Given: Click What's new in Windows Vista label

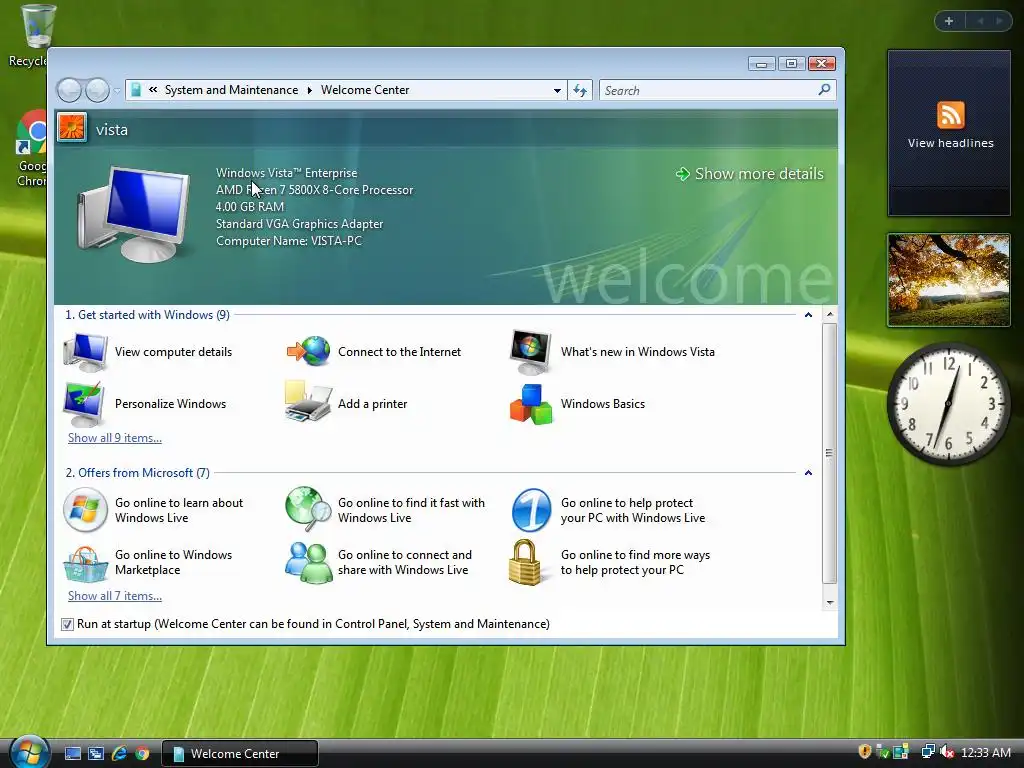Looking at the screenshot, I should [x=638, y=352].
